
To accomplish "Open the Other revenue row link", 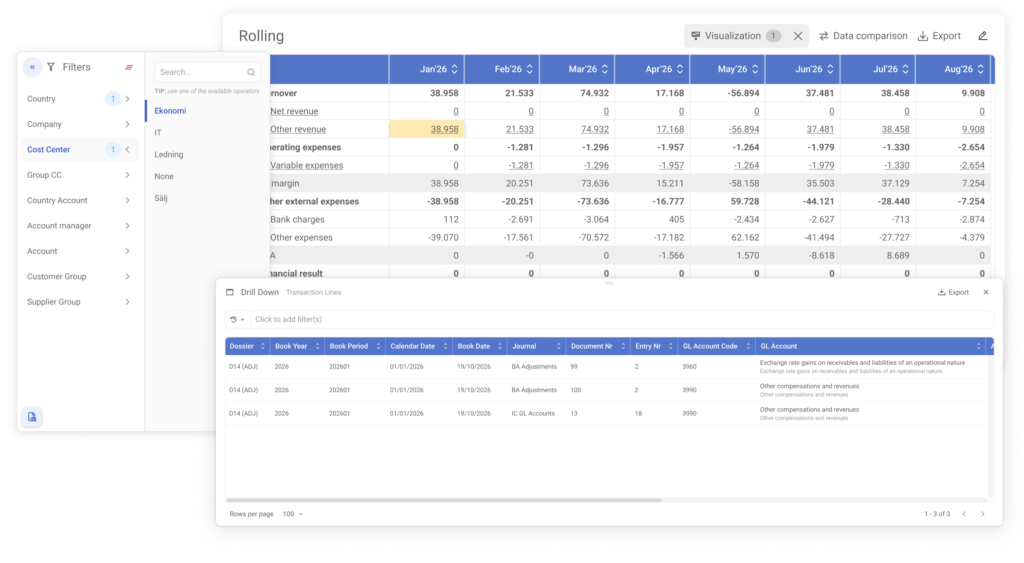I will coord(298,129).
